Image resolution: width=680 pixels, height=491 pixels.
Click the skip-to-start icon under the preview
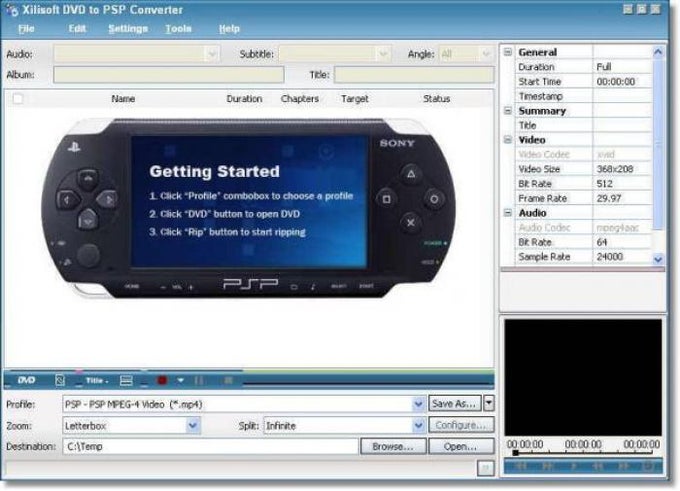520,466
